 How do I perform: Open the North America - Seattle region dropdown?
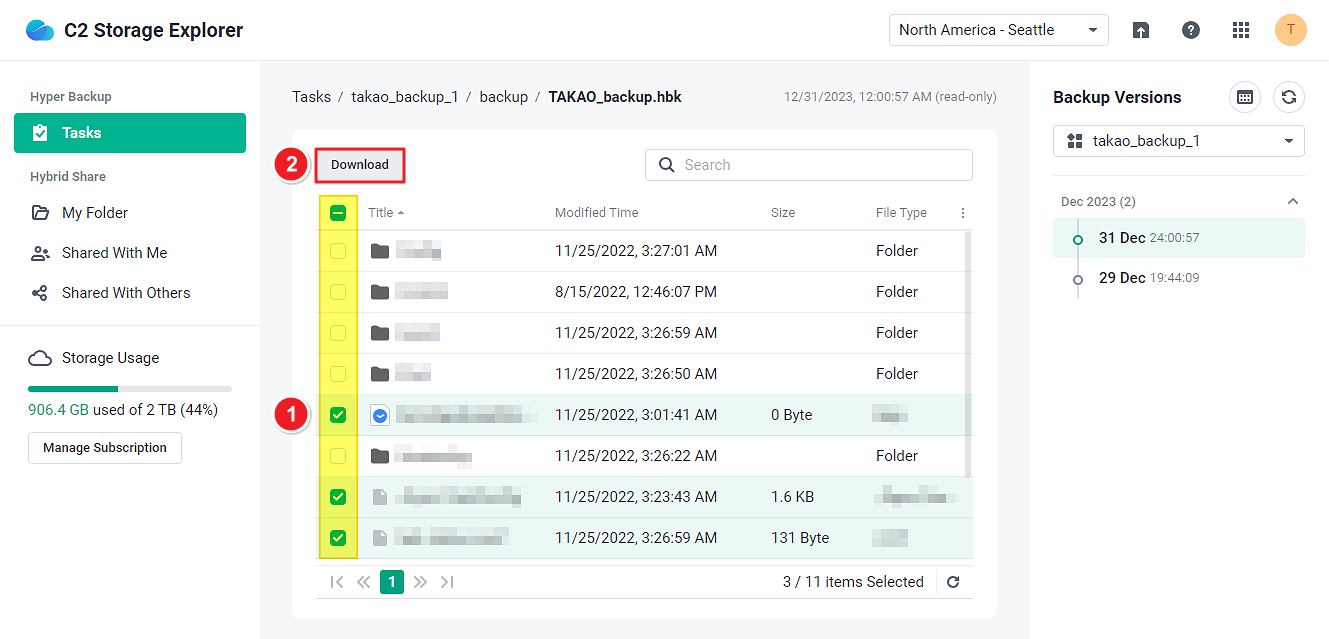coord(998,30)
